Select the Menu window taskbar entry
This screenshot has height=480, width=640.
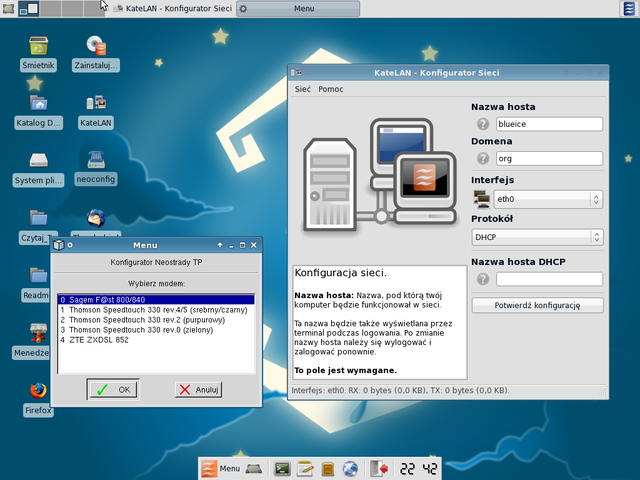298,9
